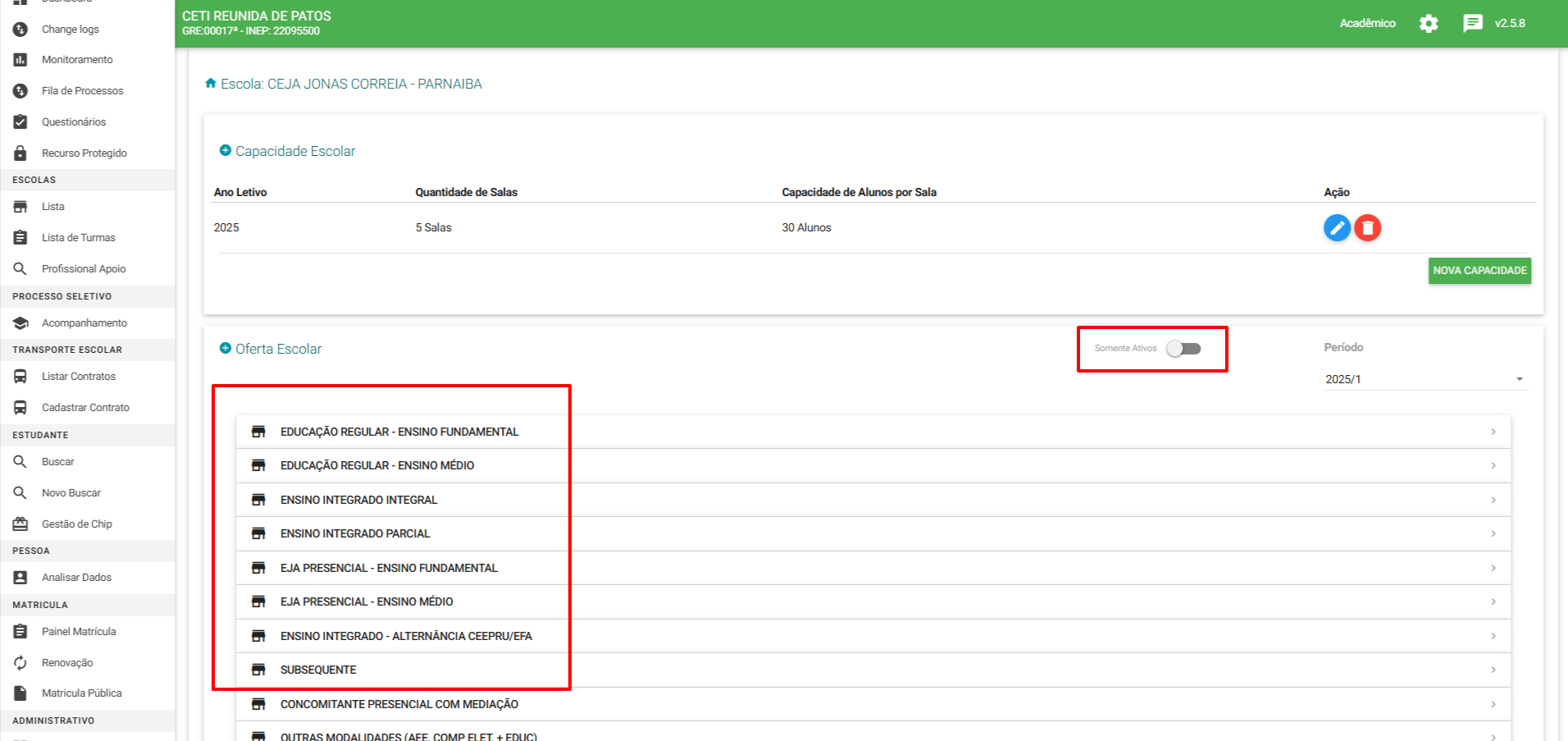This screenshot has width=1568, height=741.
Task: Click the red delete trash icon
Action: pyautogui.click(x=1367, y=227)
